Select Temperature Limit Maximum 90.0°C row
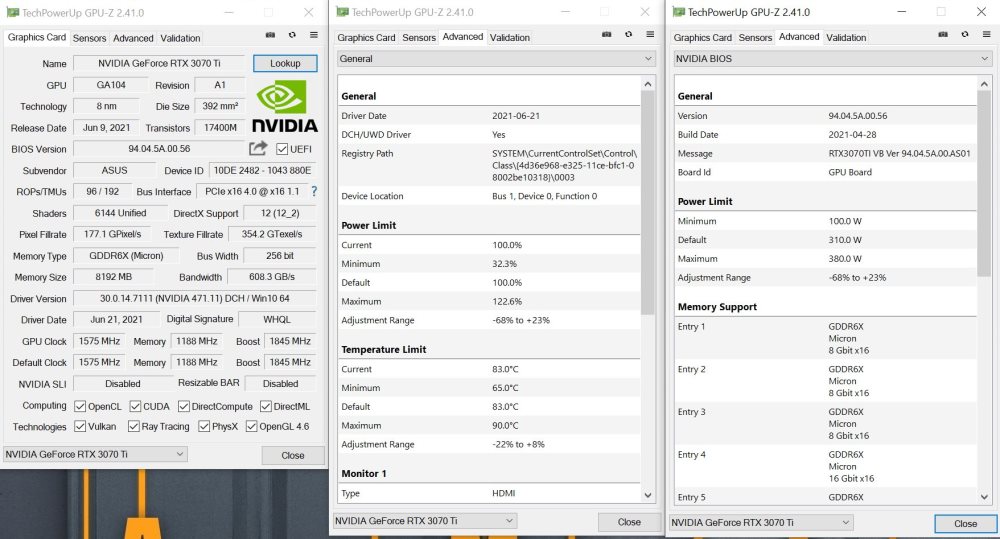The width and height of the screenshot is (1000, 539). point(489,425)
